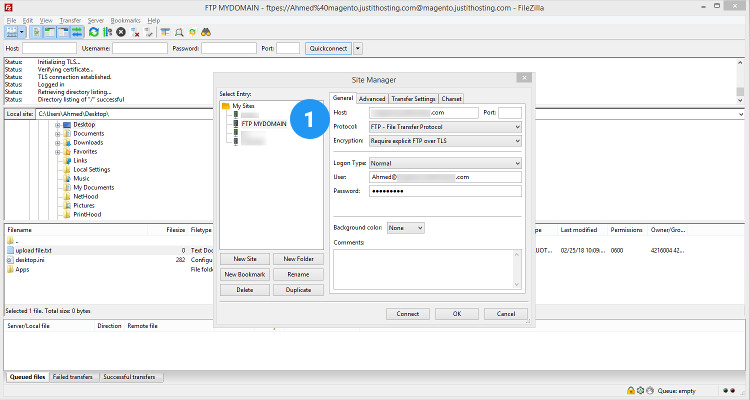This screenshot has width=750, height=400.
Task: Click the Comments text area
Action: (x=427, y=269)
